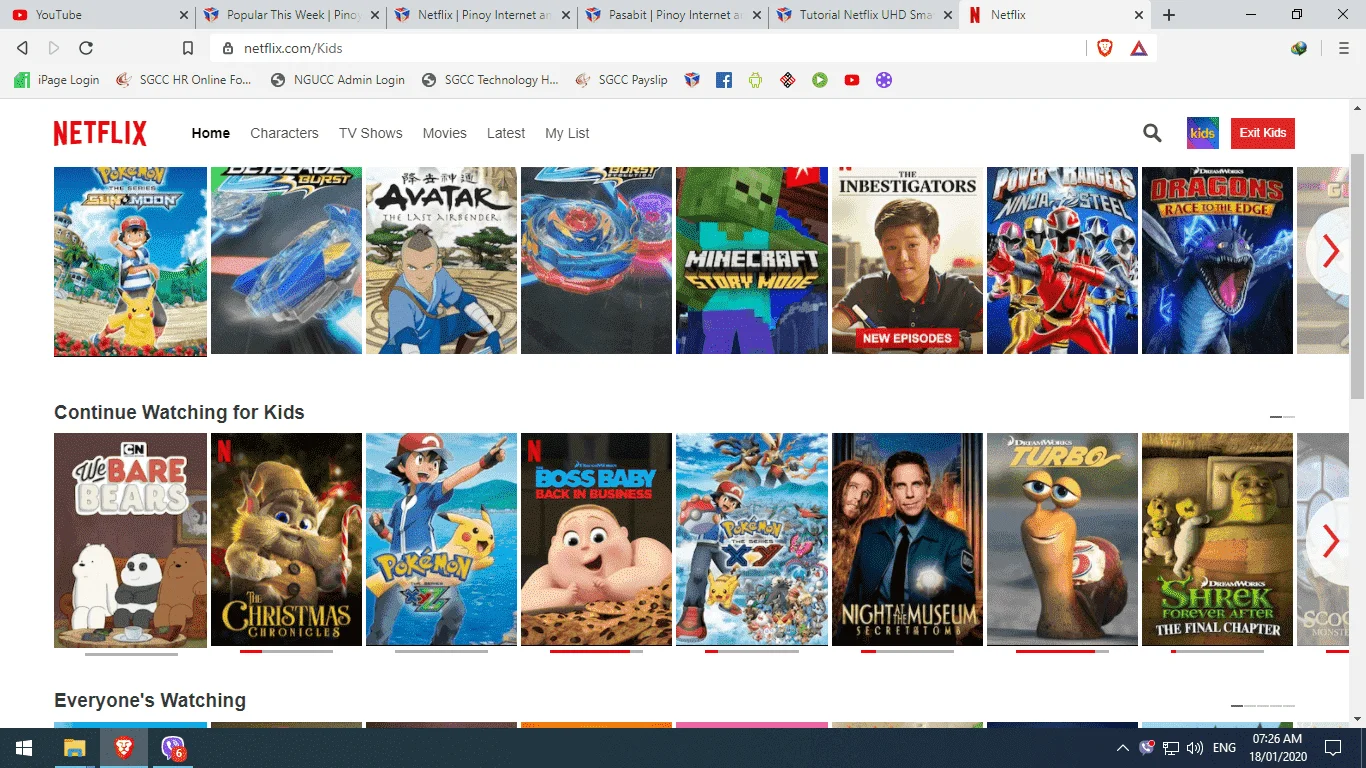
Task: Open My List in Netflix navigation
Action: pyautogui.click(x=567, y=133)
